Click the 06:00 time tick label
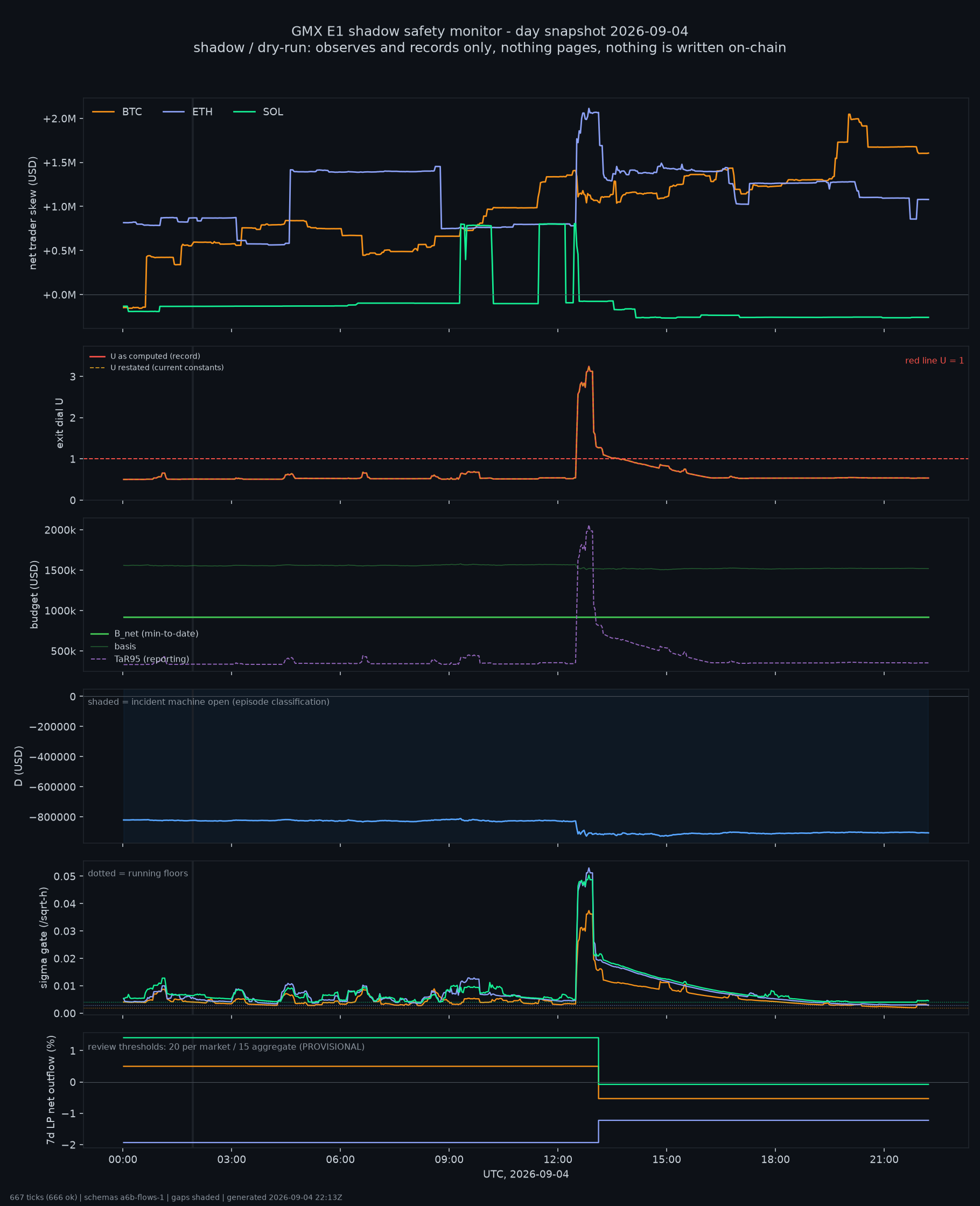Image resolution: width=980 pixels, height=1206 pixels. 340,1160
